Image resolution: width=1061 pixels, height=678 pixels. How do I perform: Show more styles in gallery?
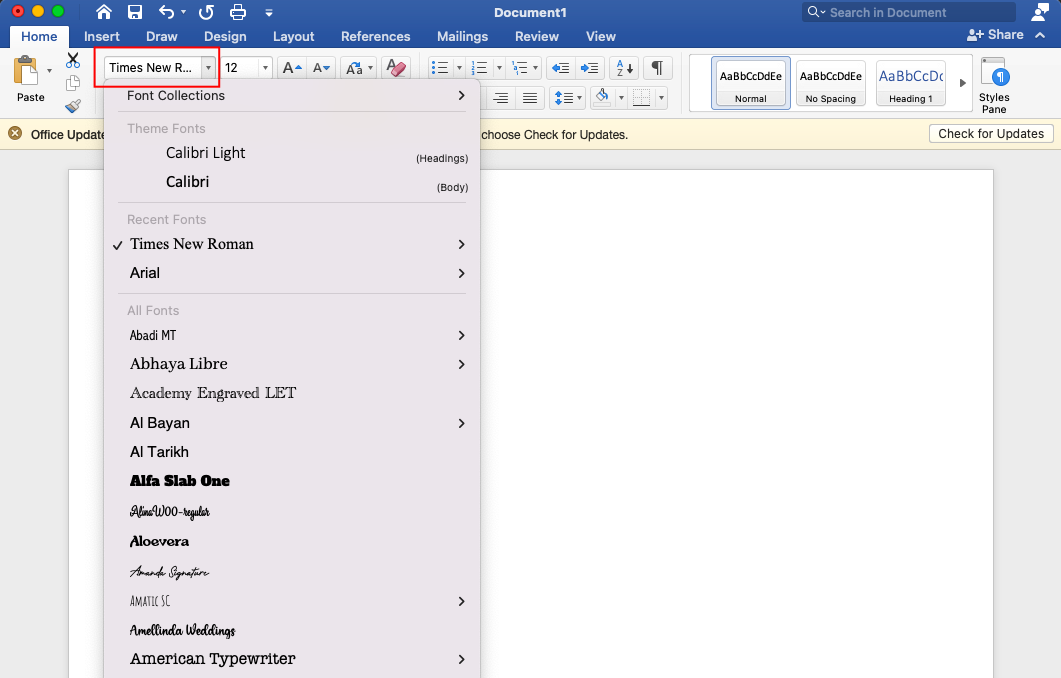point(962,83)
